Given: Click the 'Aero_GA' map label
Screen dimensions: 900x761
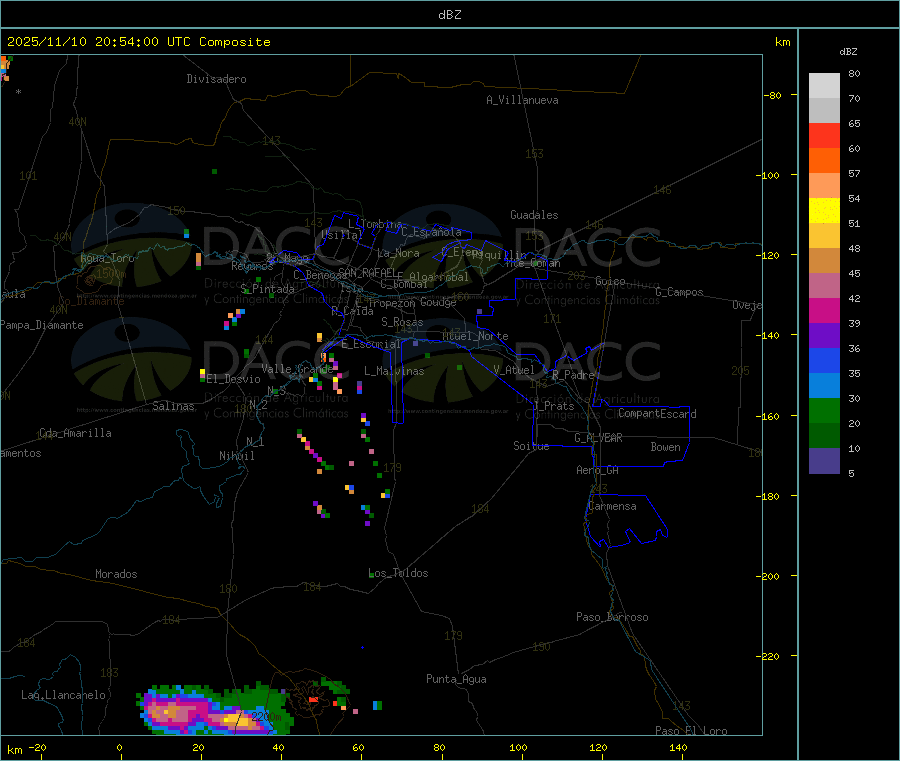Looking at the screenshot, I should pos(598,470).
